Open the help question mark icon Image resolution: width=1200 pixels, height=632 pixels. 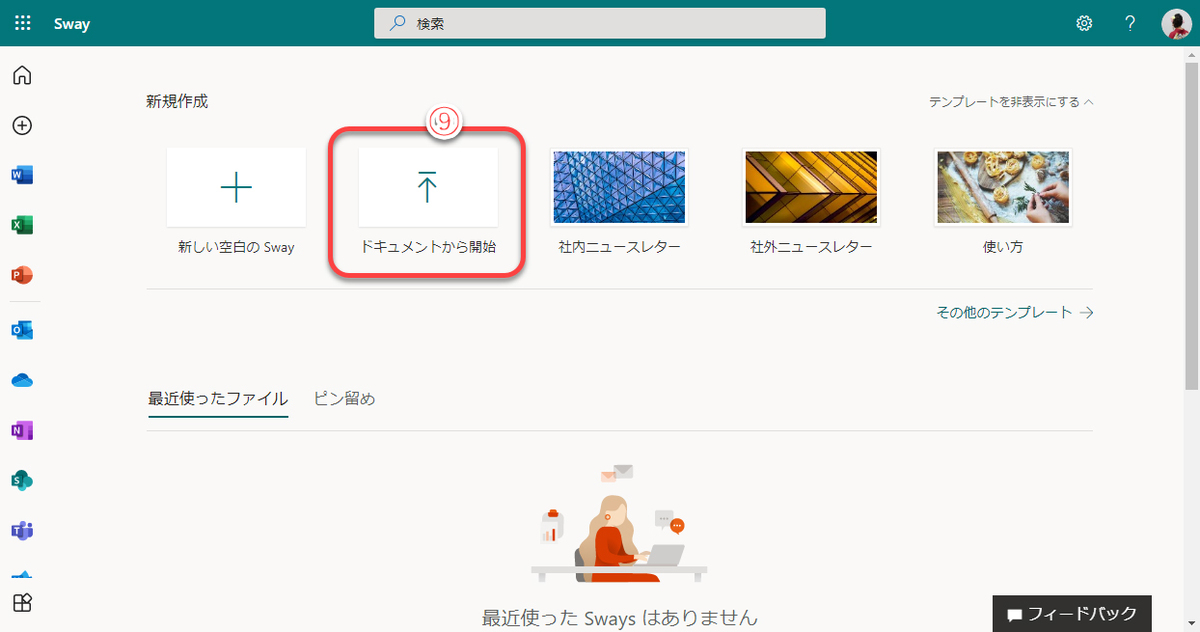click(1130, 23)
